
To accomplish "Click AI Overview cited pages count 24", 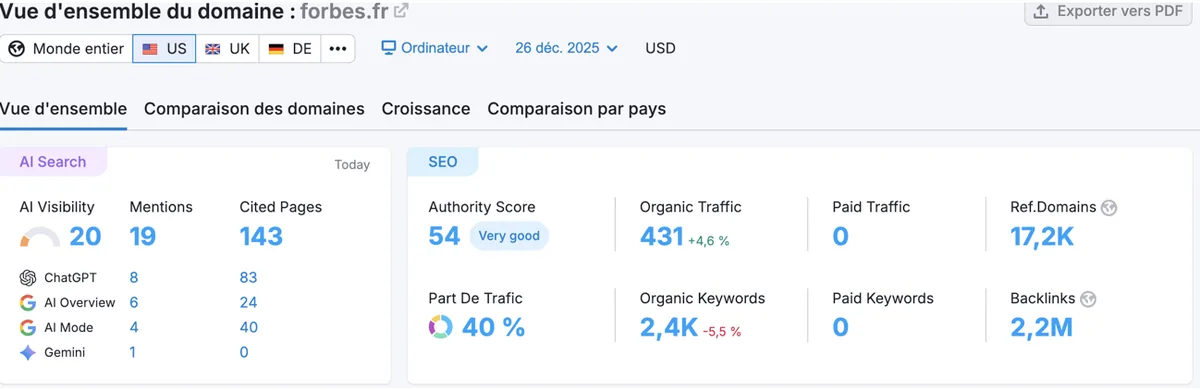I will [x=249, y=303].
